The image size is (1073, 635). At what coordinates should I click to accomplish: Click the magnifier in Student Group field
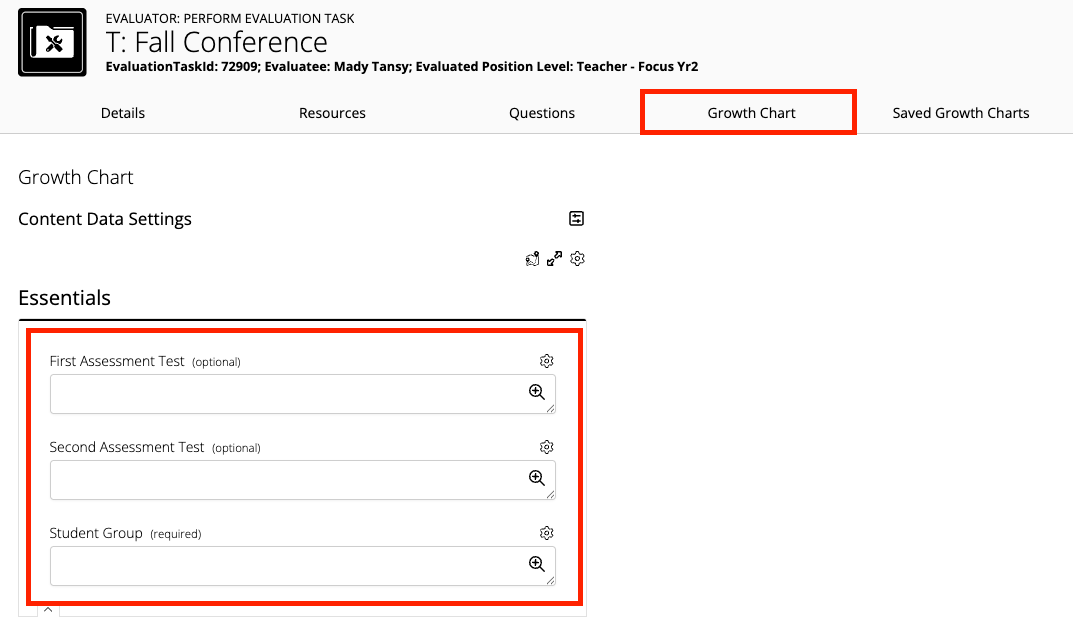[x=537, y=564]
